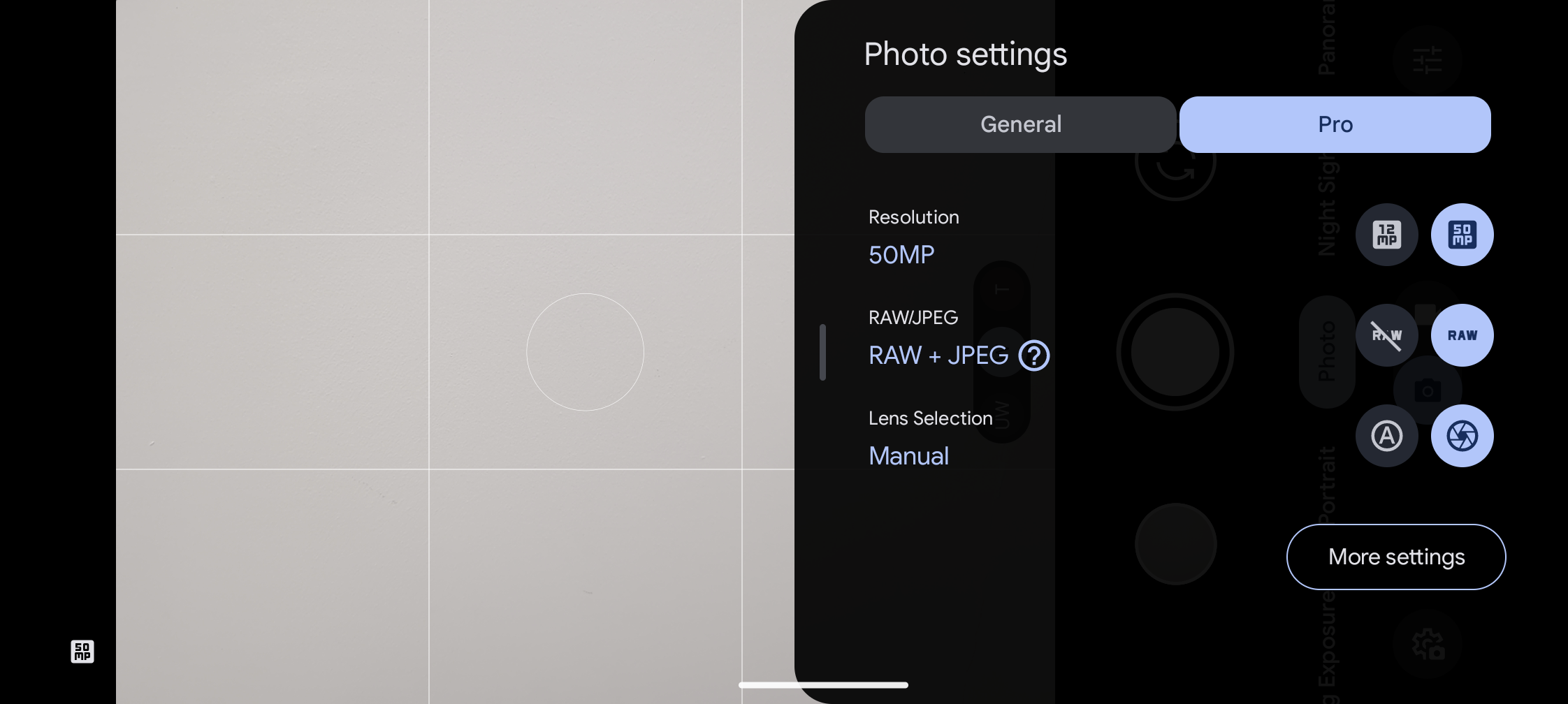Click the Resolution 50MP value

click(901, 255)
